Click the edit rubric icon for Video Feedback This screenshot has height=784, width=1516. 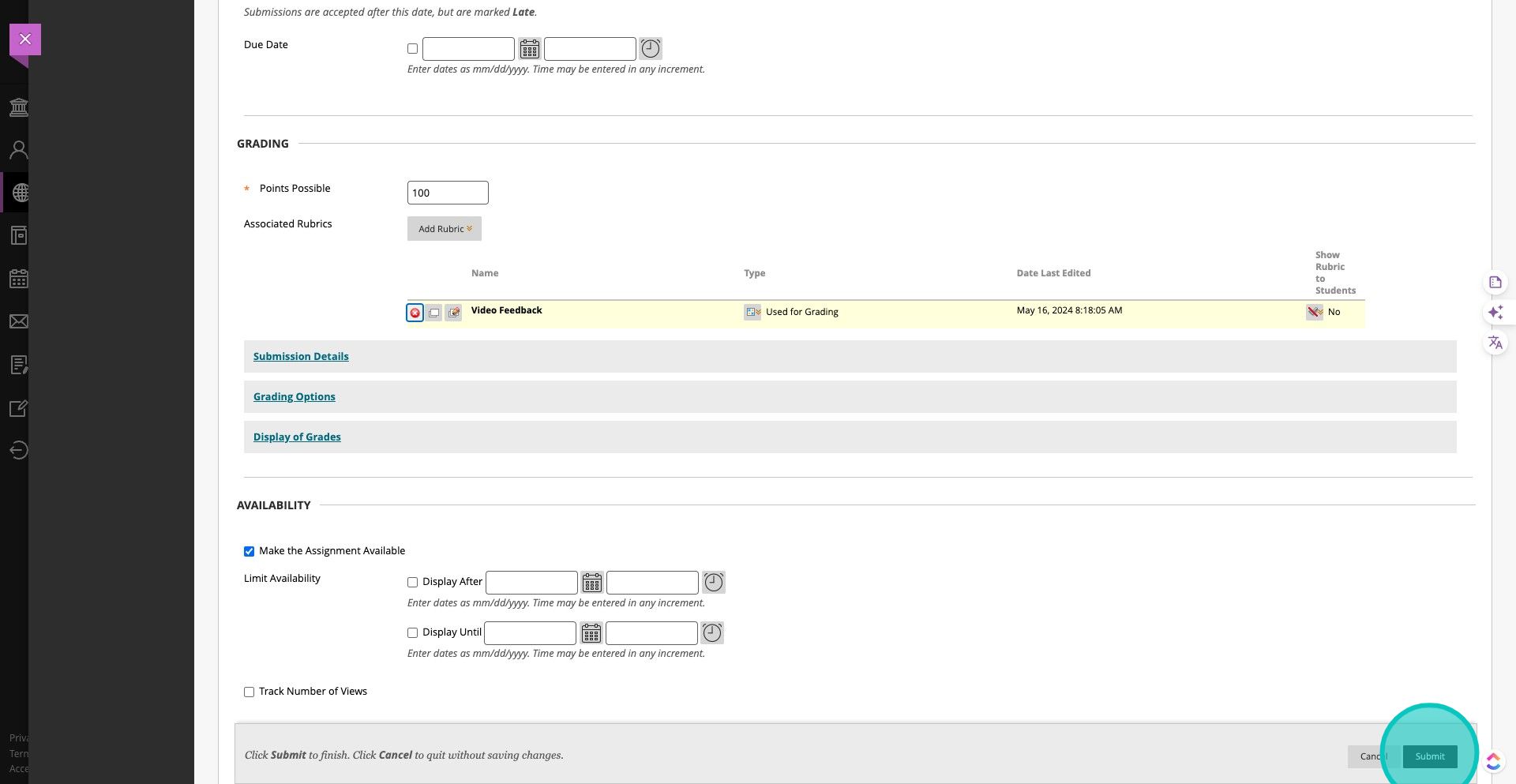pyautogui.click(x=453, y=313)
